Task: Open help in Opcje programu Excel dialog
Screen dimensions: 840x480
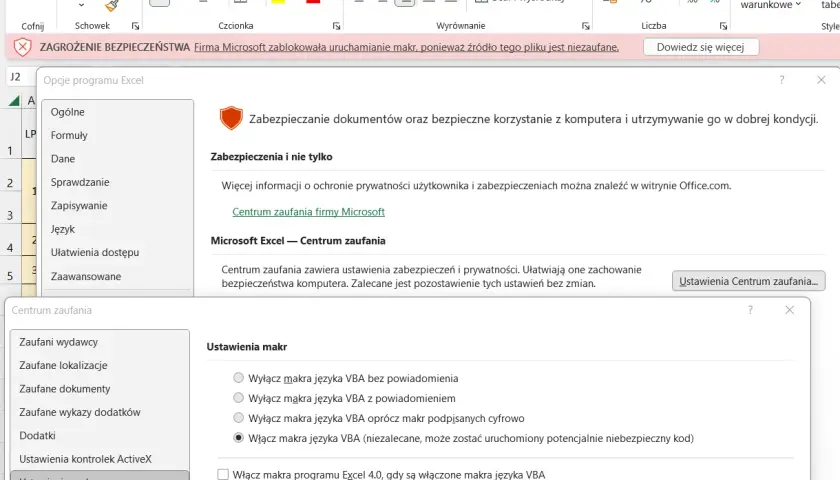Action: [782, 80]
